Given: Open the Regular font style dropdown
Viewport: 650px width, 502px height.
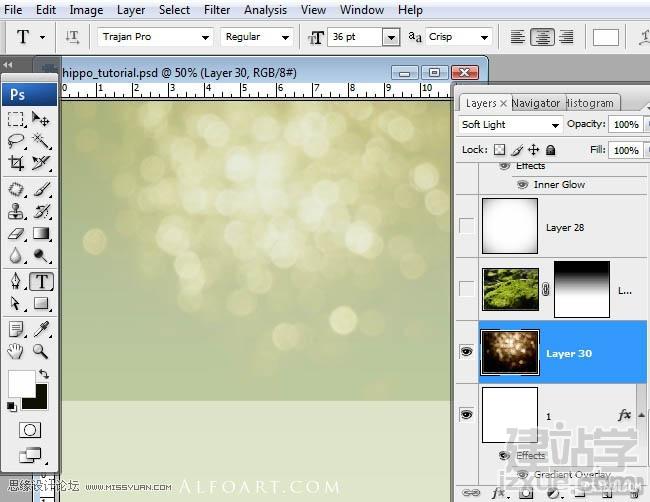Looking at the screenshot, I should click(x=285, y=37).
